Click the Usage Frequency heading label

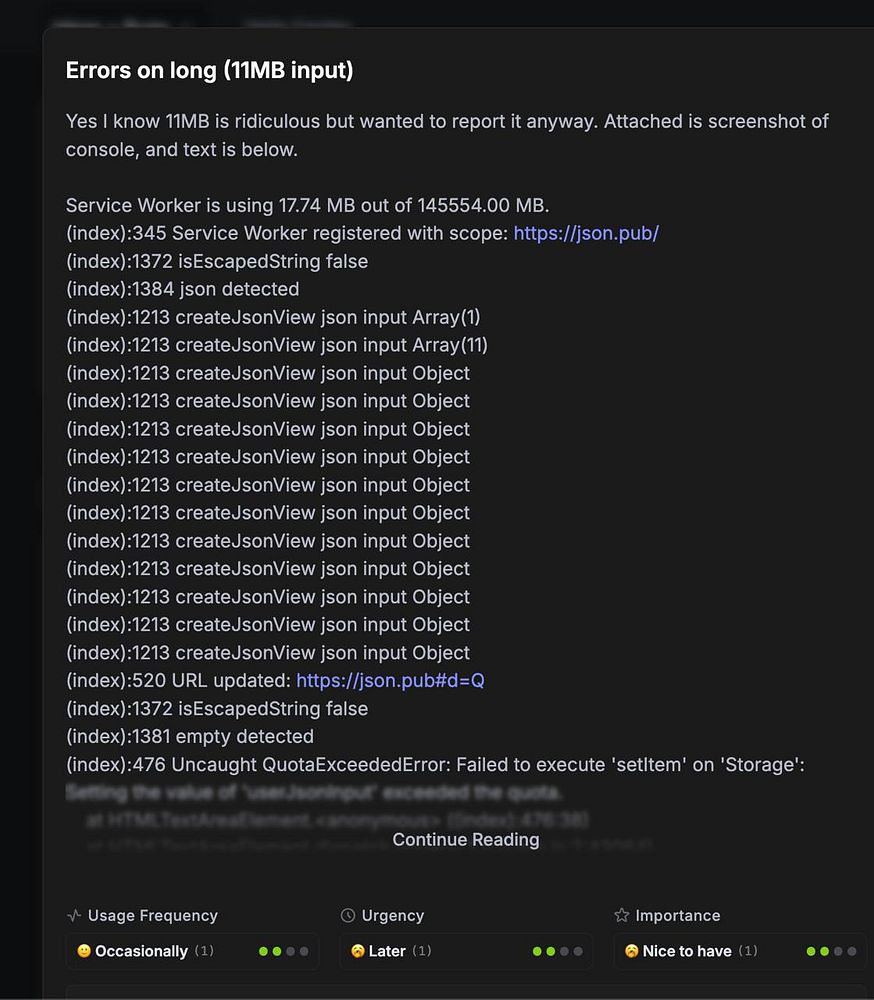(x=152, y=916)
